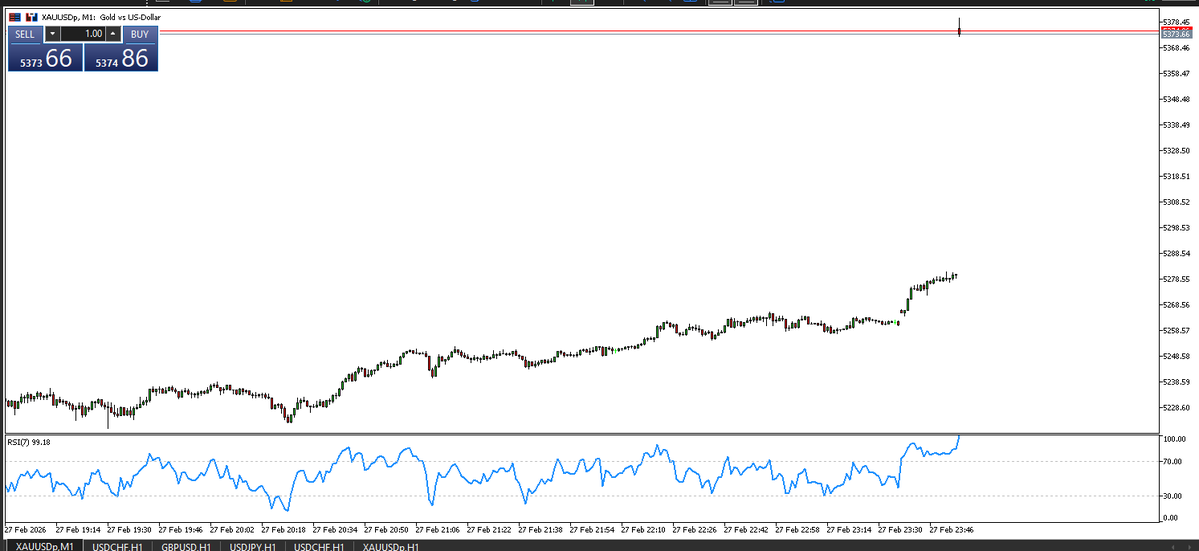Click the chart title XAUUSDp, M1: Gold vs US-Dollar
Viewport: 1199px width, 551px height.
pyautogui.click(x=101, y=16)
